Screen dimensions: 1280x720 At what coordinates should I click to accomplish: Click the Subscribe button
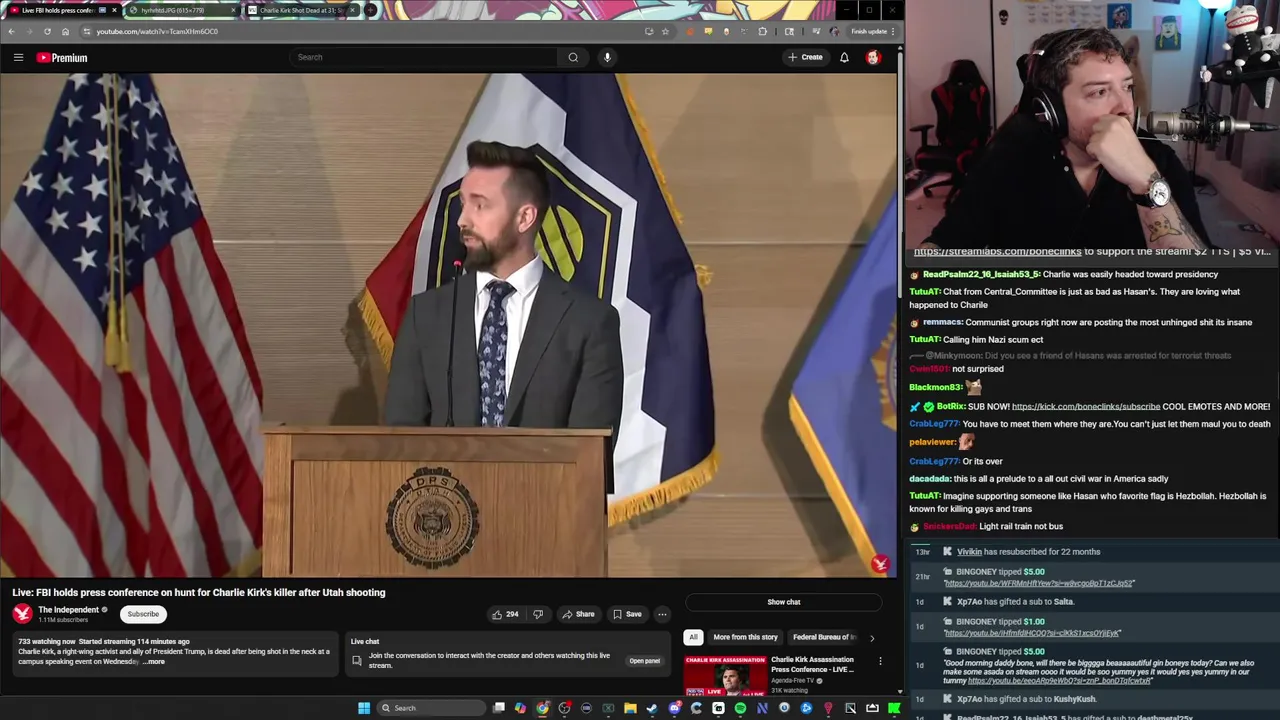coord(143,614)
